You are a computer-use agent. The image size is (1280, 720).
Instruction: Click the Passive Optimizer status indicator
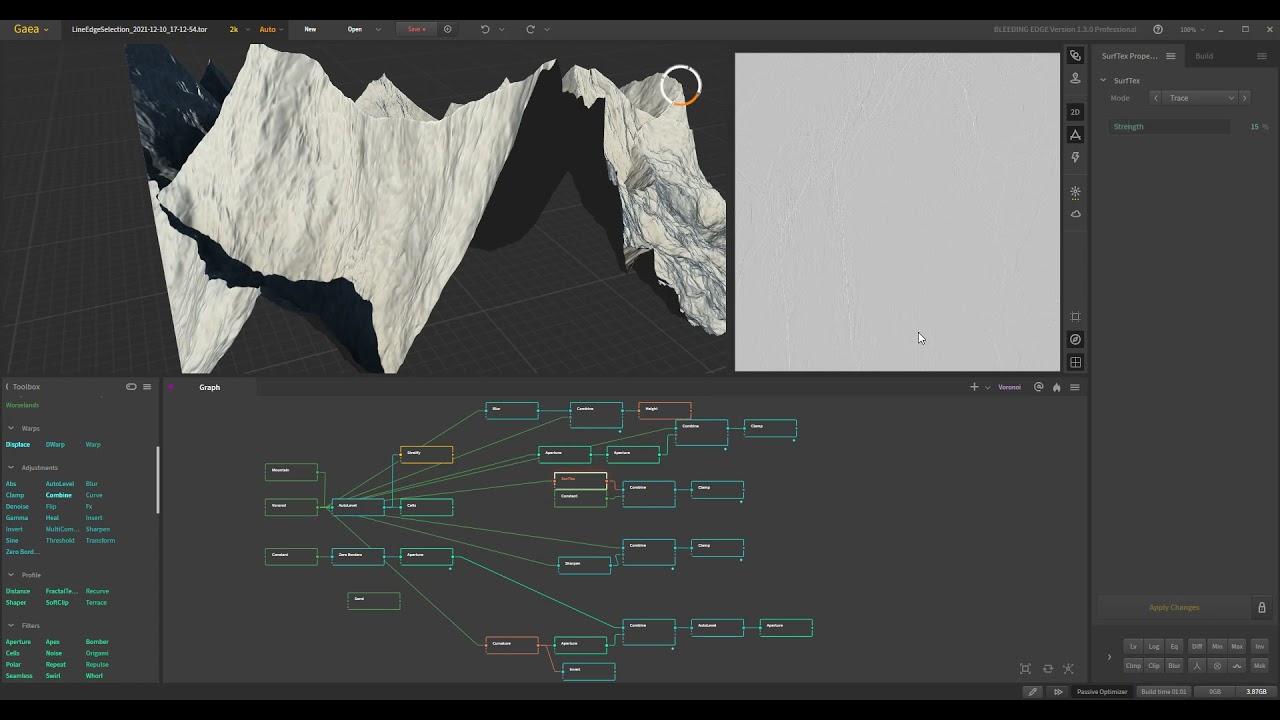point(1102,691)
